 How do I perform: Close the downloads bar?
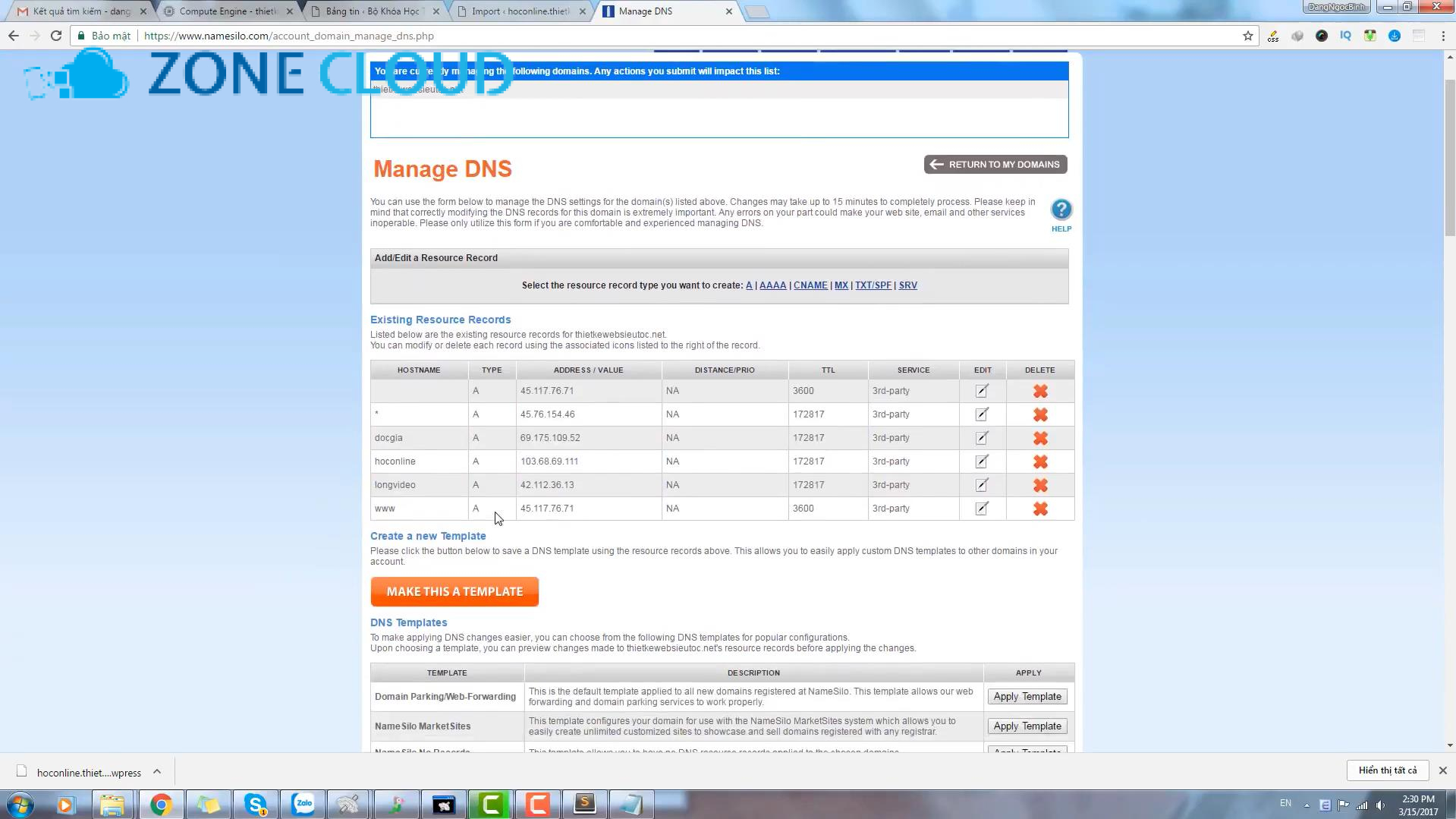[x=1442, y=770]
